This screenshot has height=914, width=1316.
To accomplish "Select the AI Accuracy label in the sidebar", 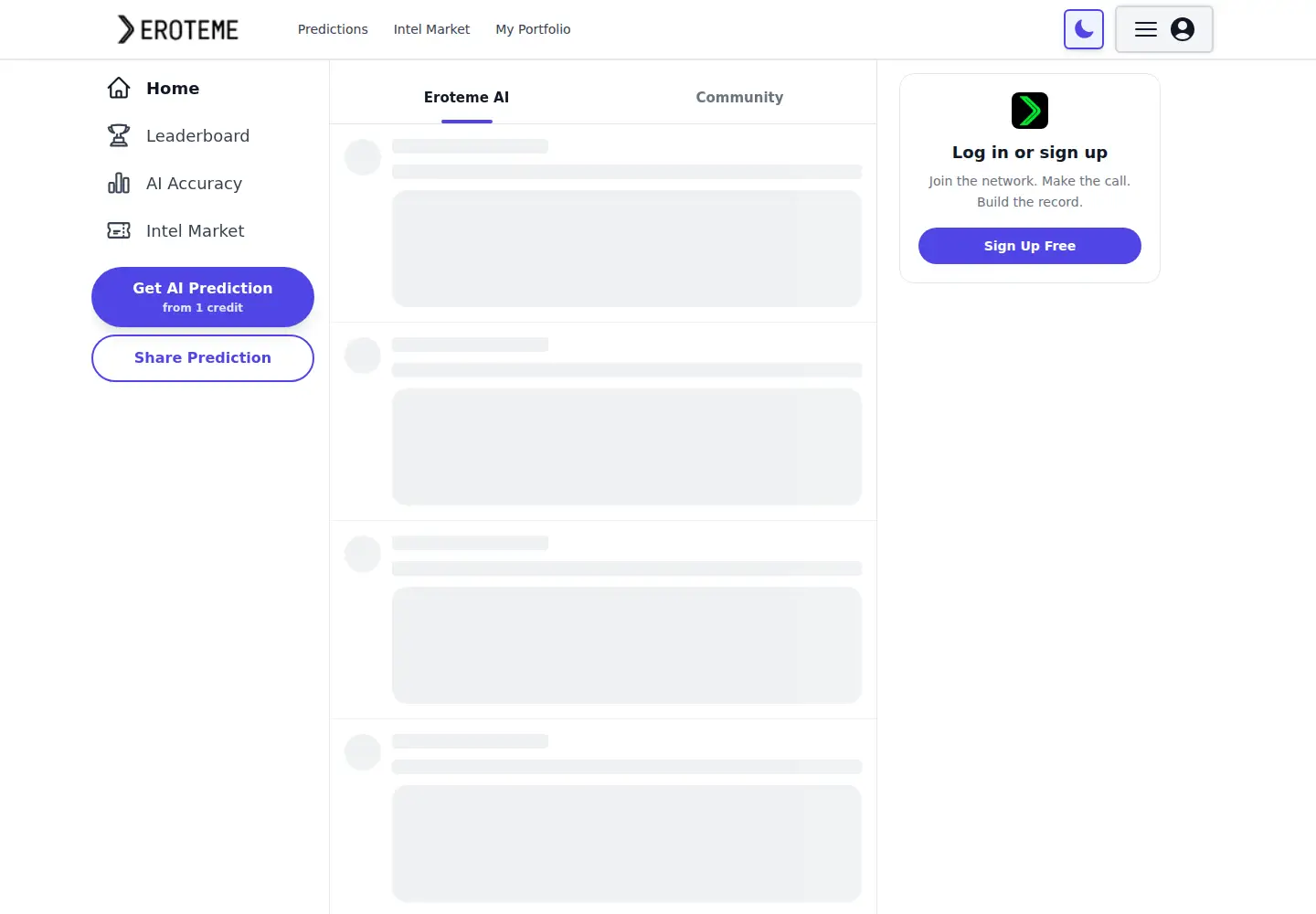I will 194,183.
